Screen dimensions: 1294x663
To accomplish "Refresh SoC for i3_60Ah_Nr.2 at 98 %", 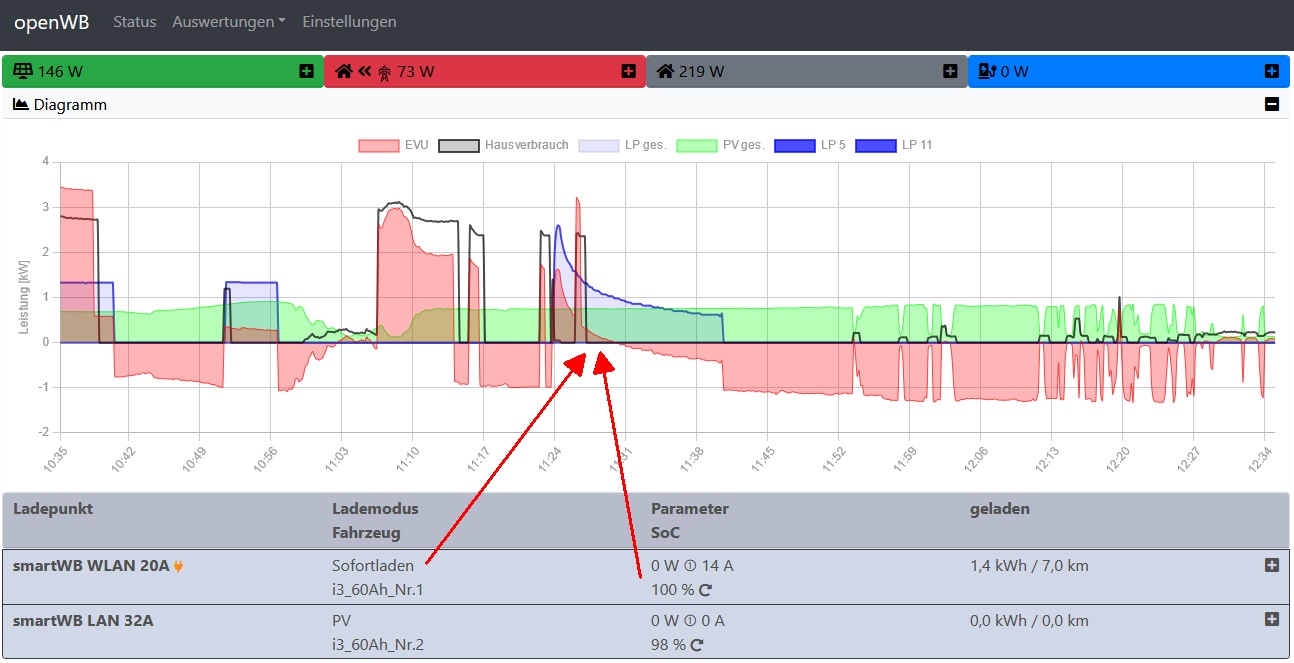I will point(697,645).
